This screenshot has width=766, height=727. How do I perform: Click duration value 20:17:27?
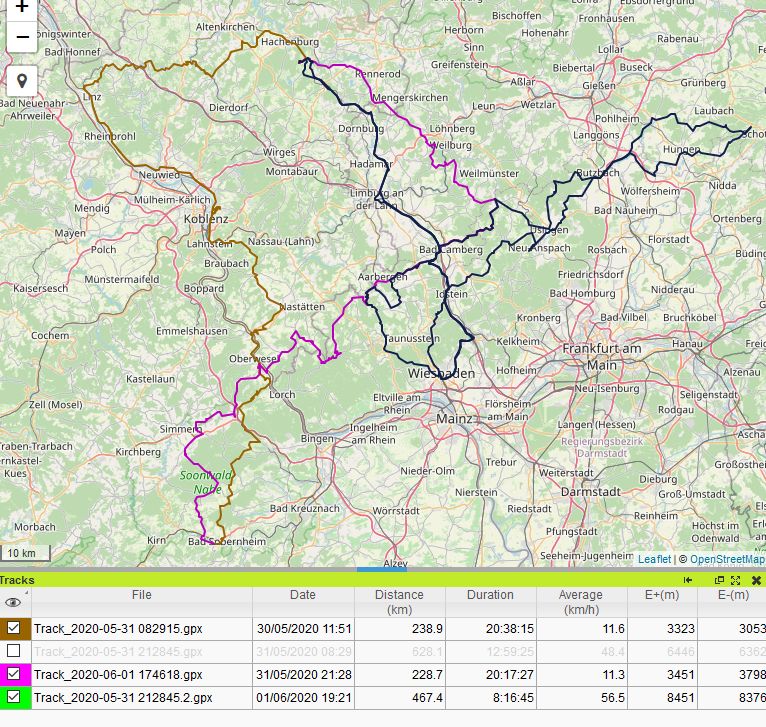510,674
